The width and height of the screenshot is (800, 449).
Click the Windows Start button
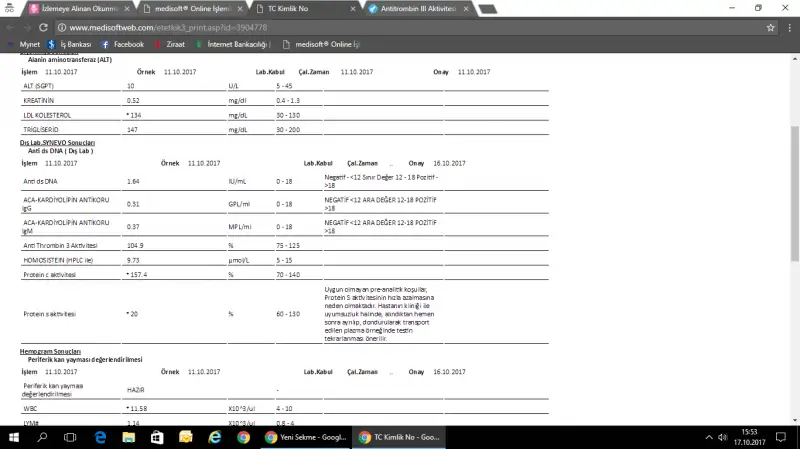tap(13, 438)
